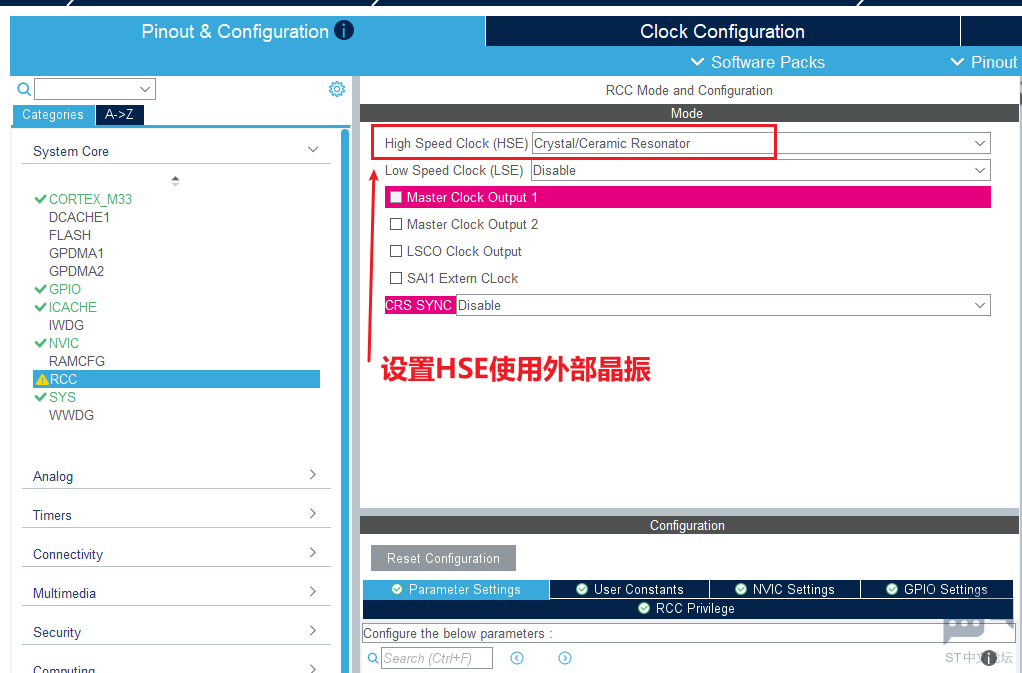Click the Reset Configuration button
This screenshot has height=673, width=1022.
pyautogui.click(x=443, y=558)
